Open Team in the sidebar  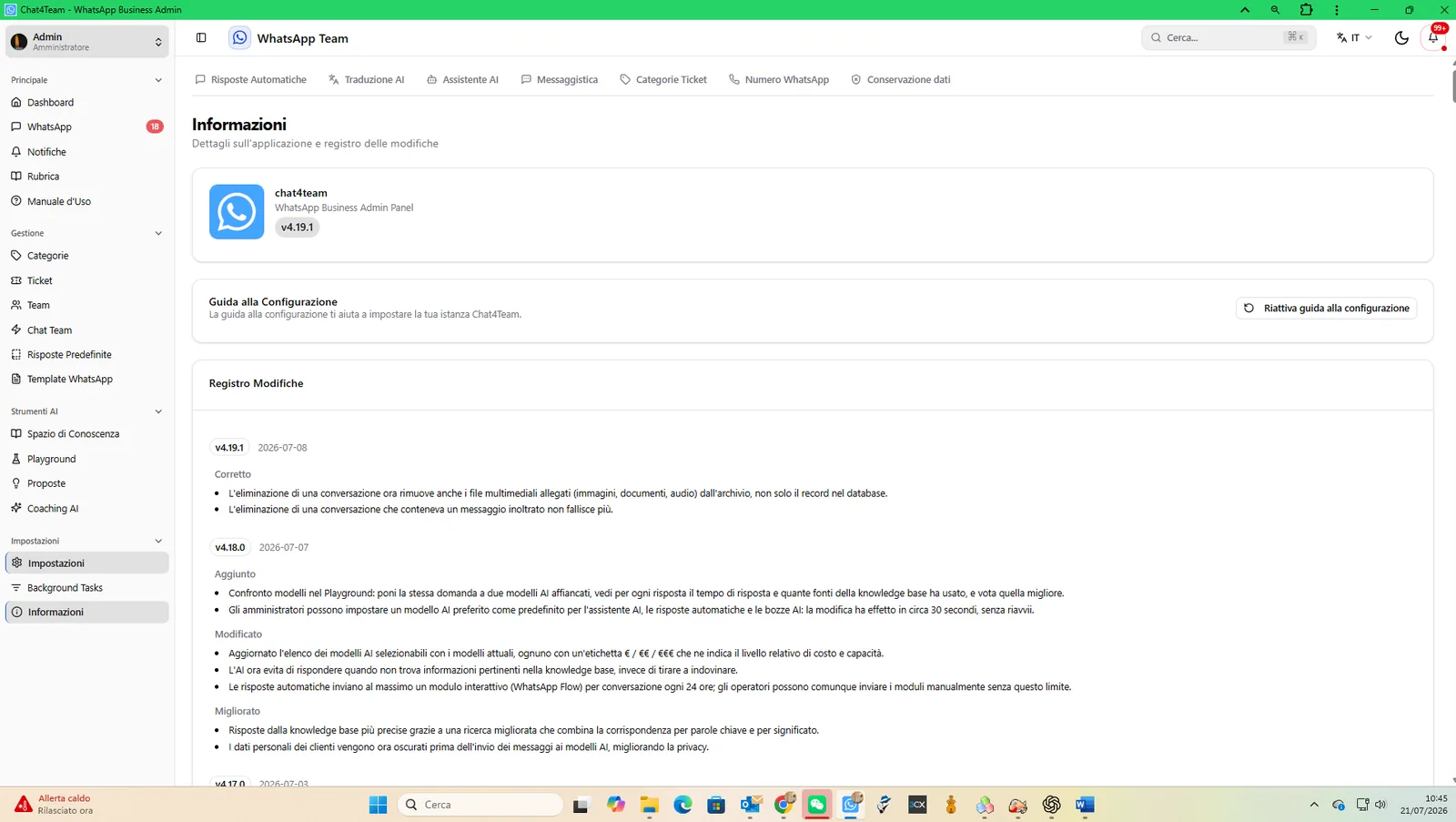[x=86, y=305]
